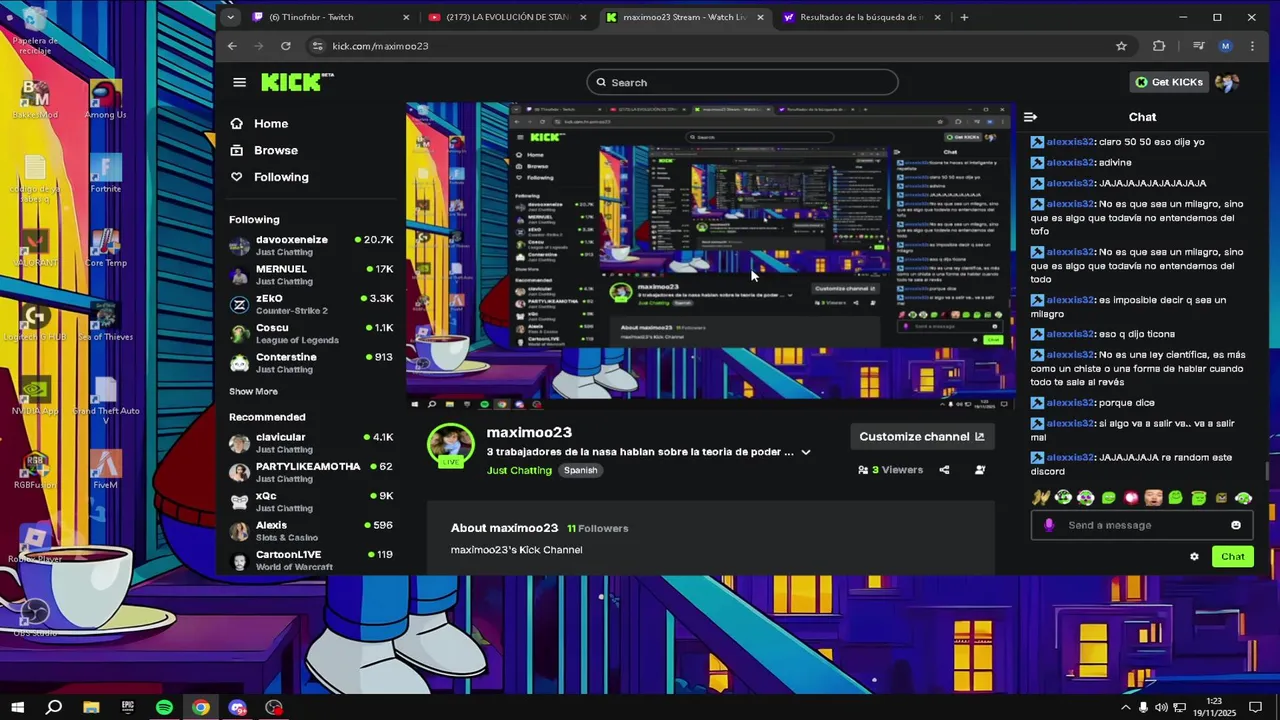Open the Following page in the sidebar

point(269,177)
